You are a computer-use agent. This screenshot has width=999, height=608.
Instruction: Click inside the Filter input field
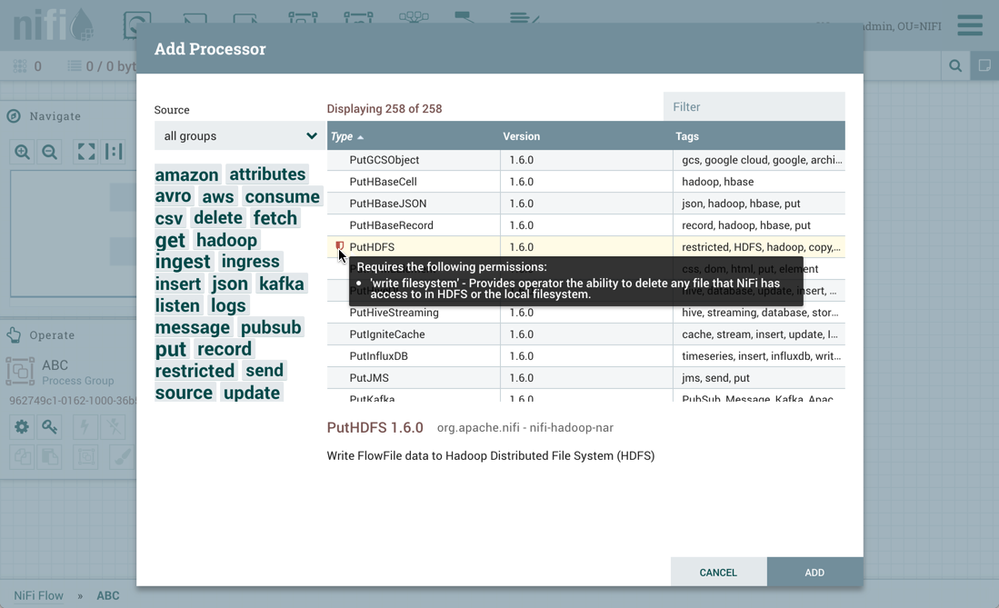tap(751, 106)
